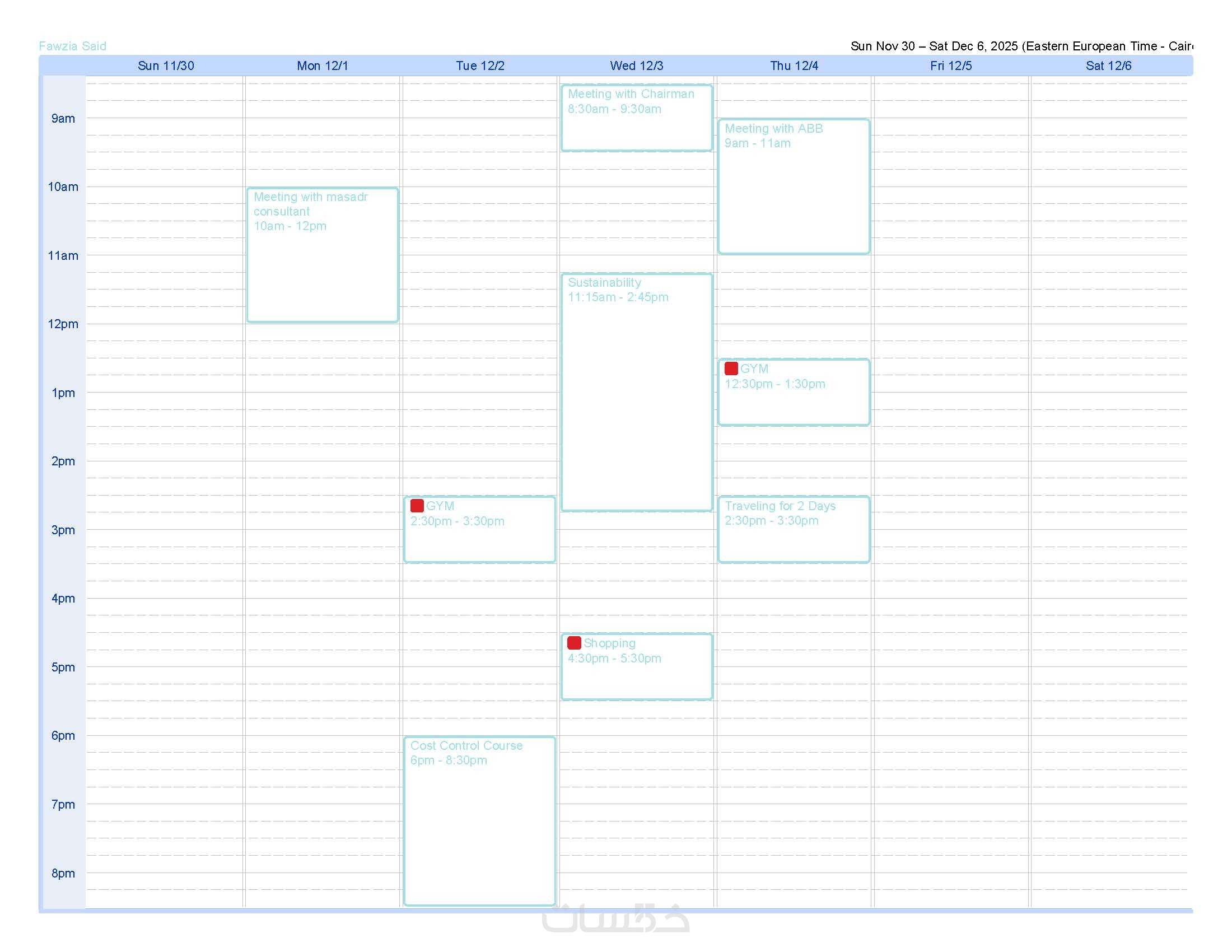Click the Sun 11/30 day header

(x=166, y=66)
